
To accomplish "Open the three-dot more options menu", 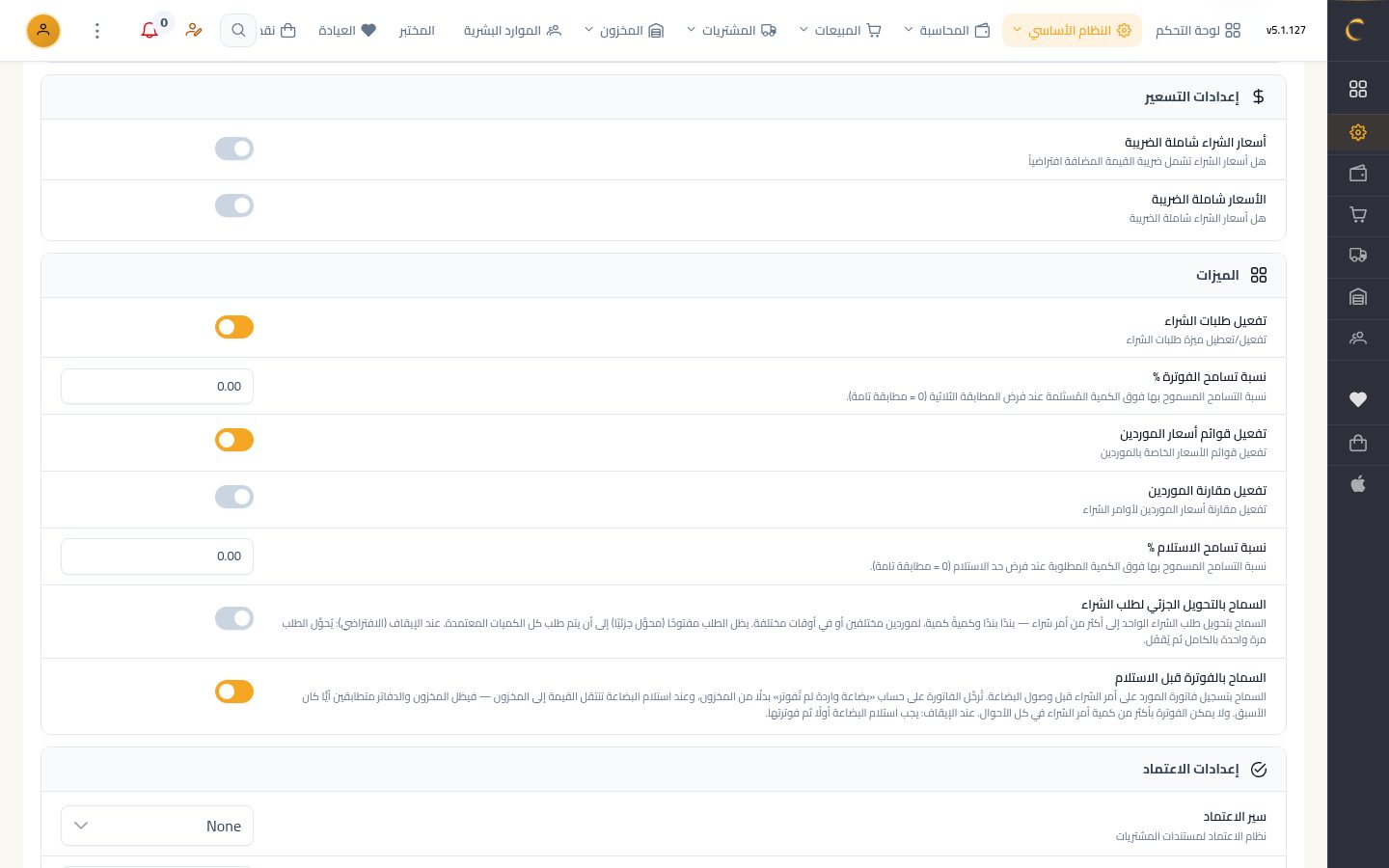I will (96, 31).
